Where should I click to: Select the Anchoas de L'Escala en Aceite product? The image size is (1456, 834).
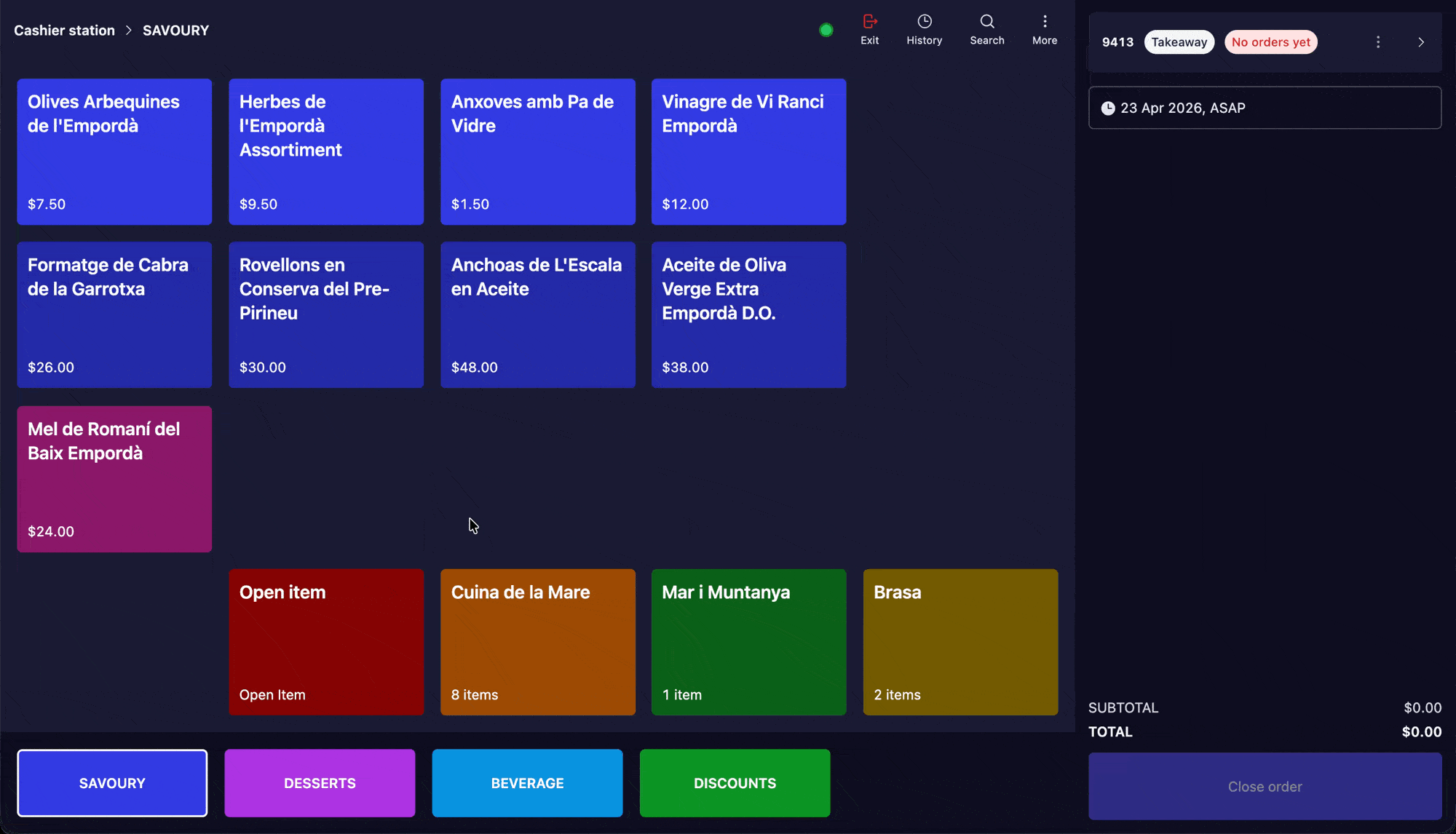[537, 314]
